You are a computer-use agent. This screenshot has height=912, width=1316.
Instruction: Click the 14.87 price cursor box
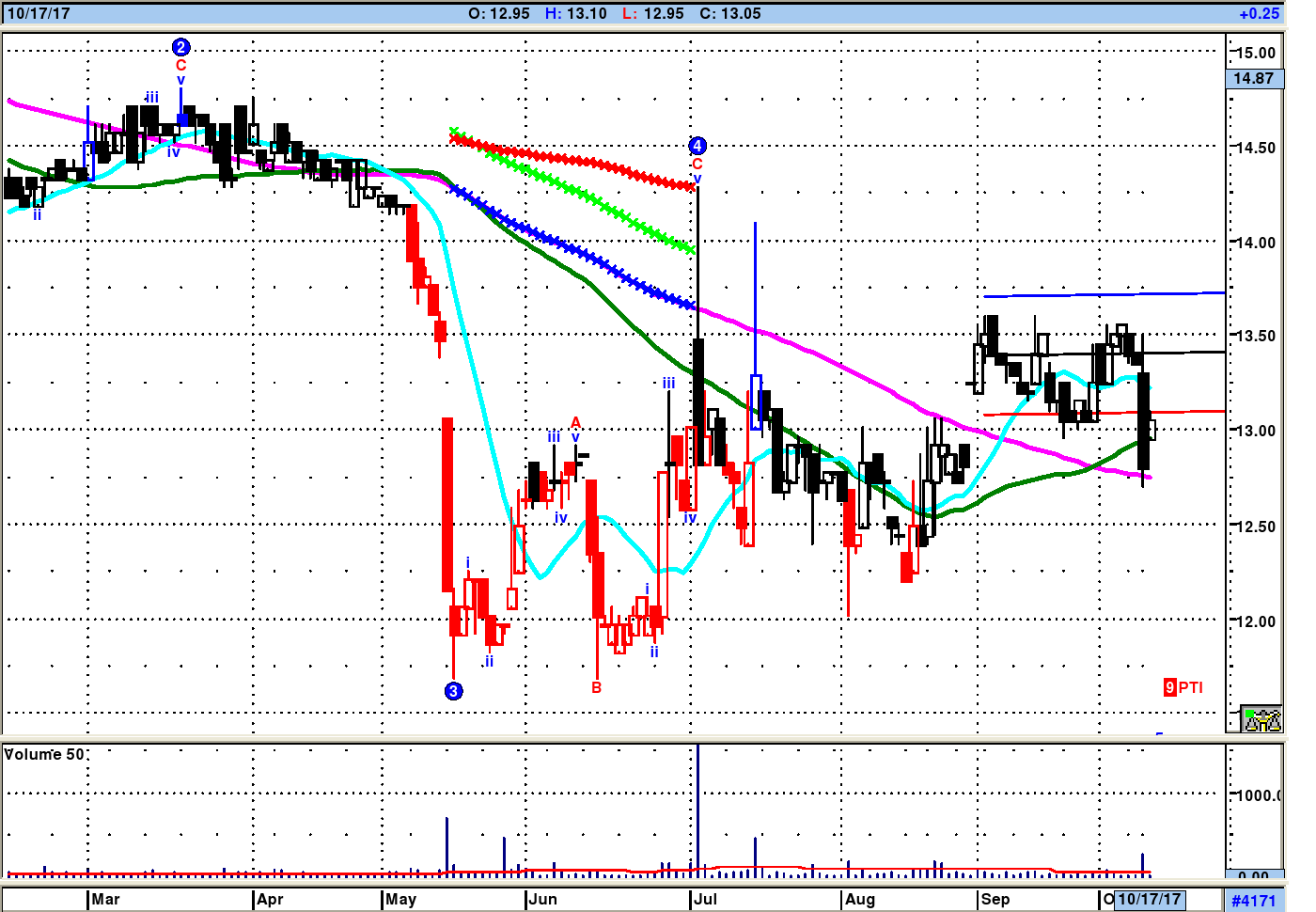point(1254,79)
